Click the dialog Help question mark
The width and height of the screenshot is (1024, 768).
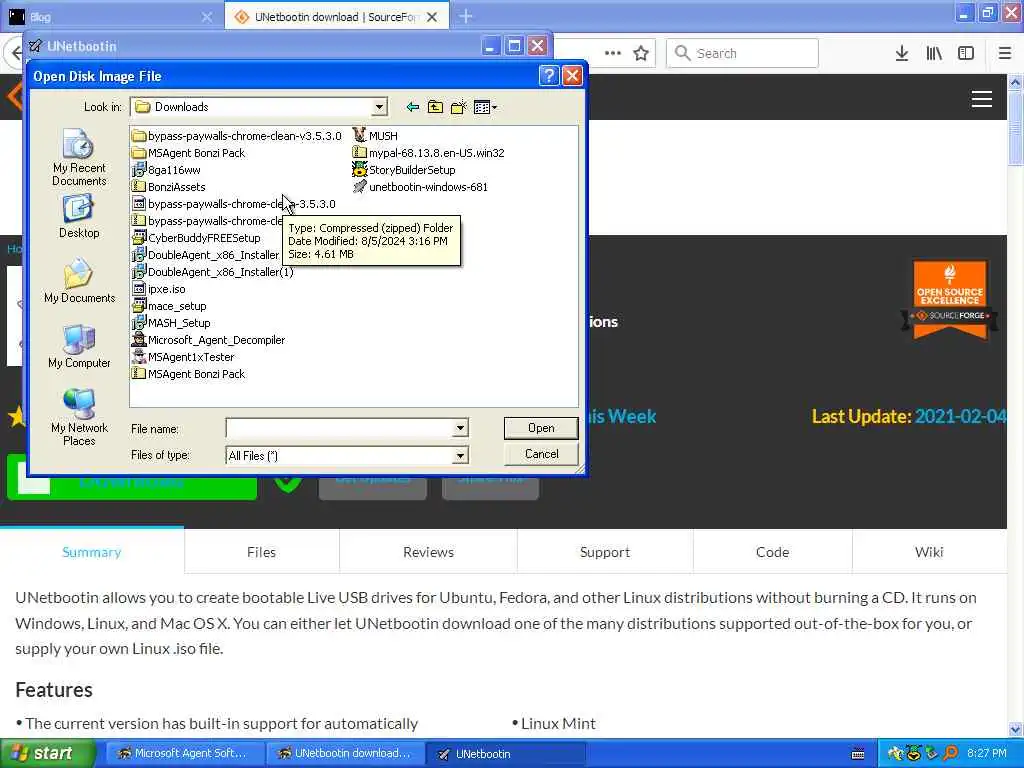pyautogui.click(x=549, y=76)
